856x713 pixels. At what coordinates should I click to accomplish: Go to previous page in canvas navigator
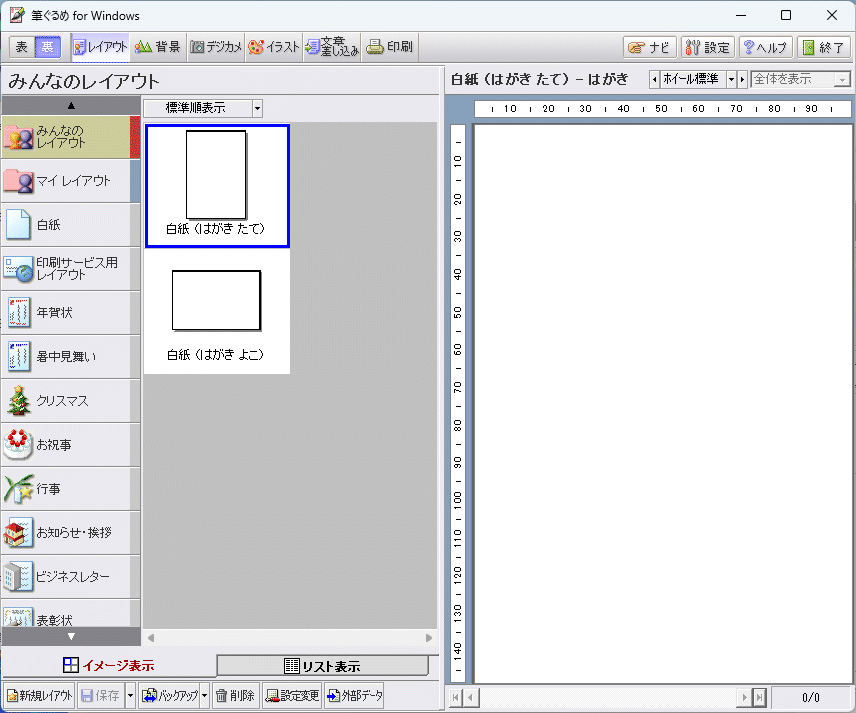point(471,697)
